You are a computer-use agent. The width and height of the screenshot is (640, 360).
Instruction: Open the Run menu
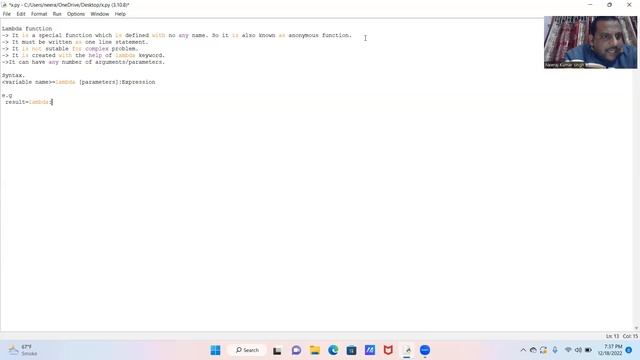(x=57, y=14)
